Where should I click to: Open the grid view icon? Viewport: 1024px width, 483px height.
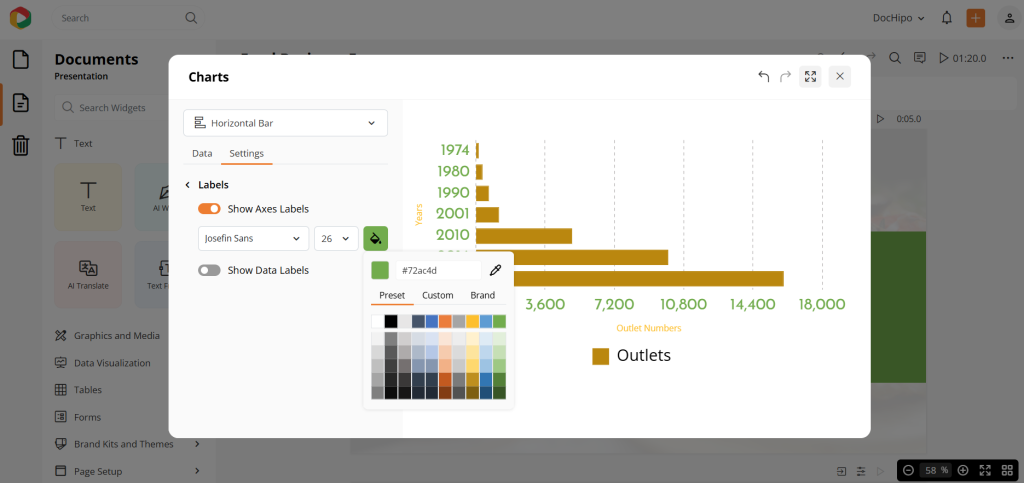coord(1006,470)
